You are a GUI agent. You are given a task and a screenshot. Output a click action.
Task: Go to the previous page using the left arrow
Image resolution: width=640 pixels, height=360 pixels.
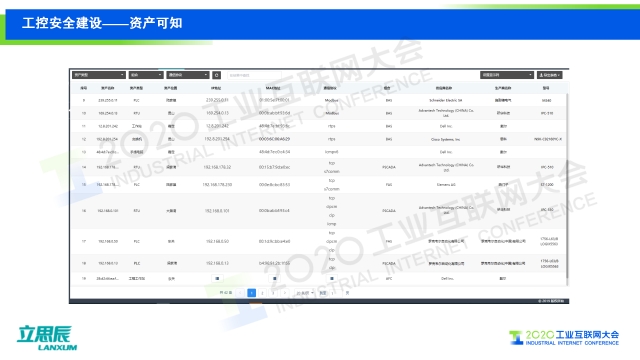(240, 293)
